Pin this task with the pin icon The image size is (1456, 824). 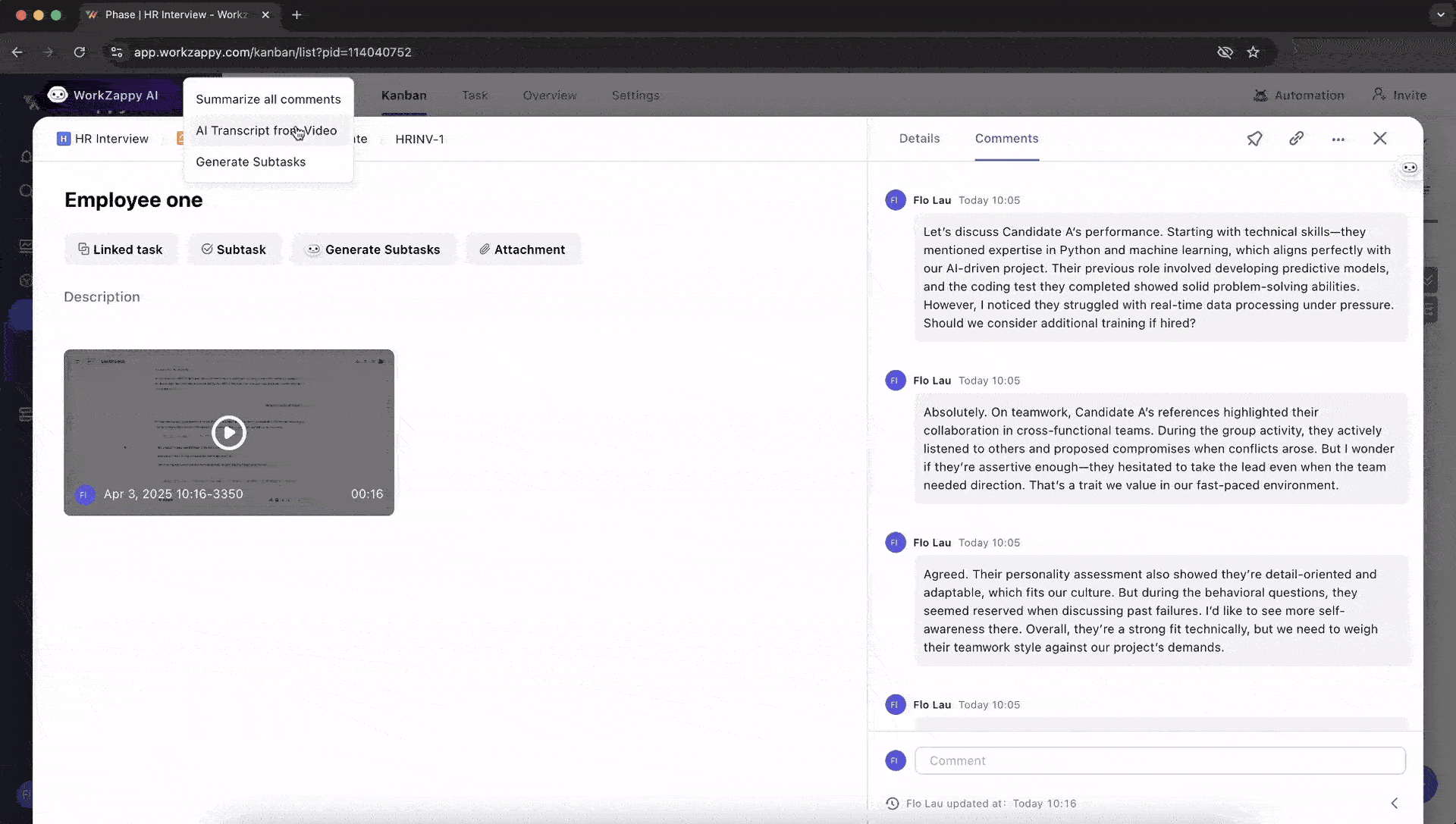coord(1254,139)
